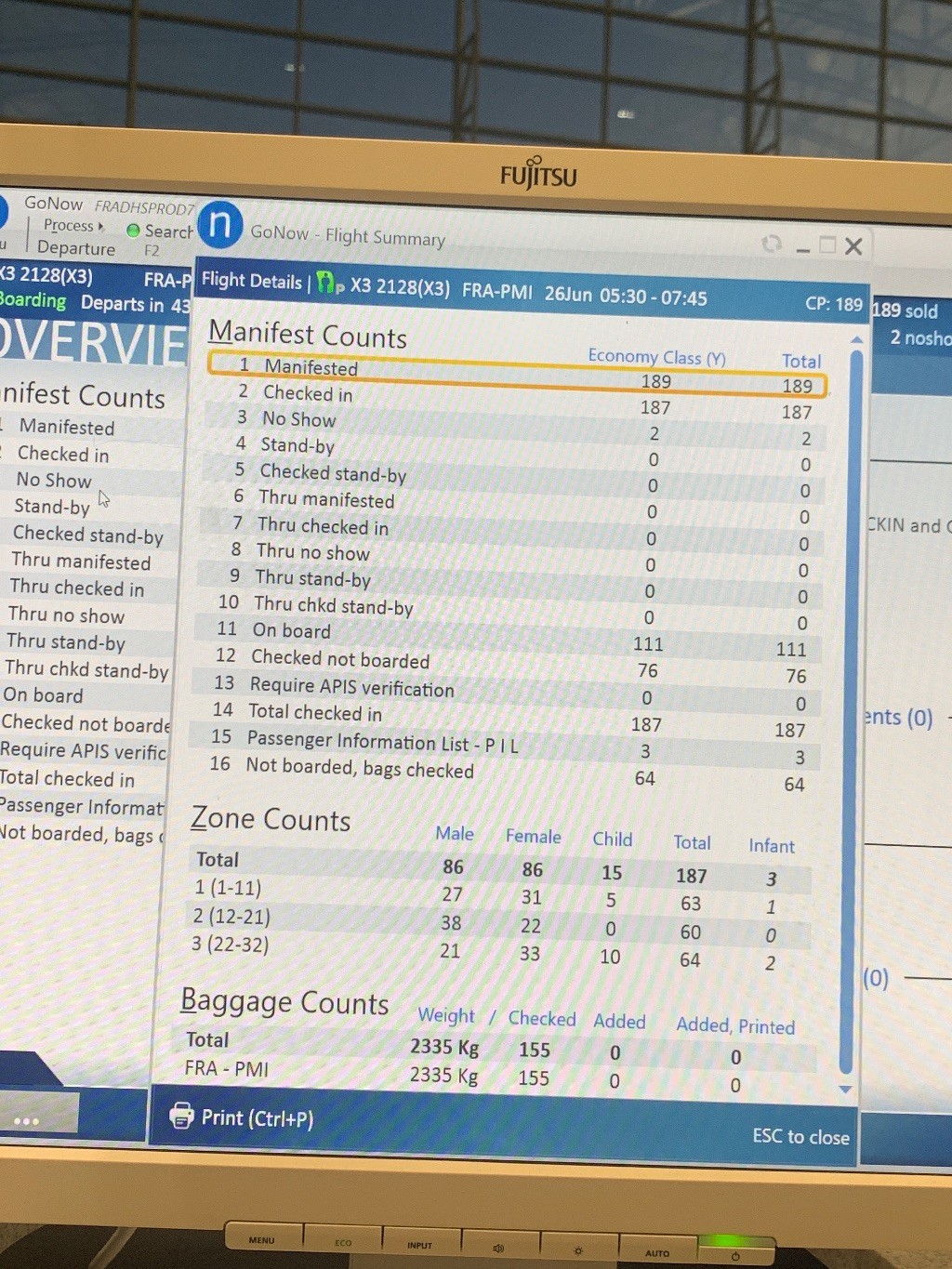The width and height of the screenshot is (952, 1269).
Task: Click the GoNow 'n' logo icon
Action: pyautogui.click(x=220, y=225)
